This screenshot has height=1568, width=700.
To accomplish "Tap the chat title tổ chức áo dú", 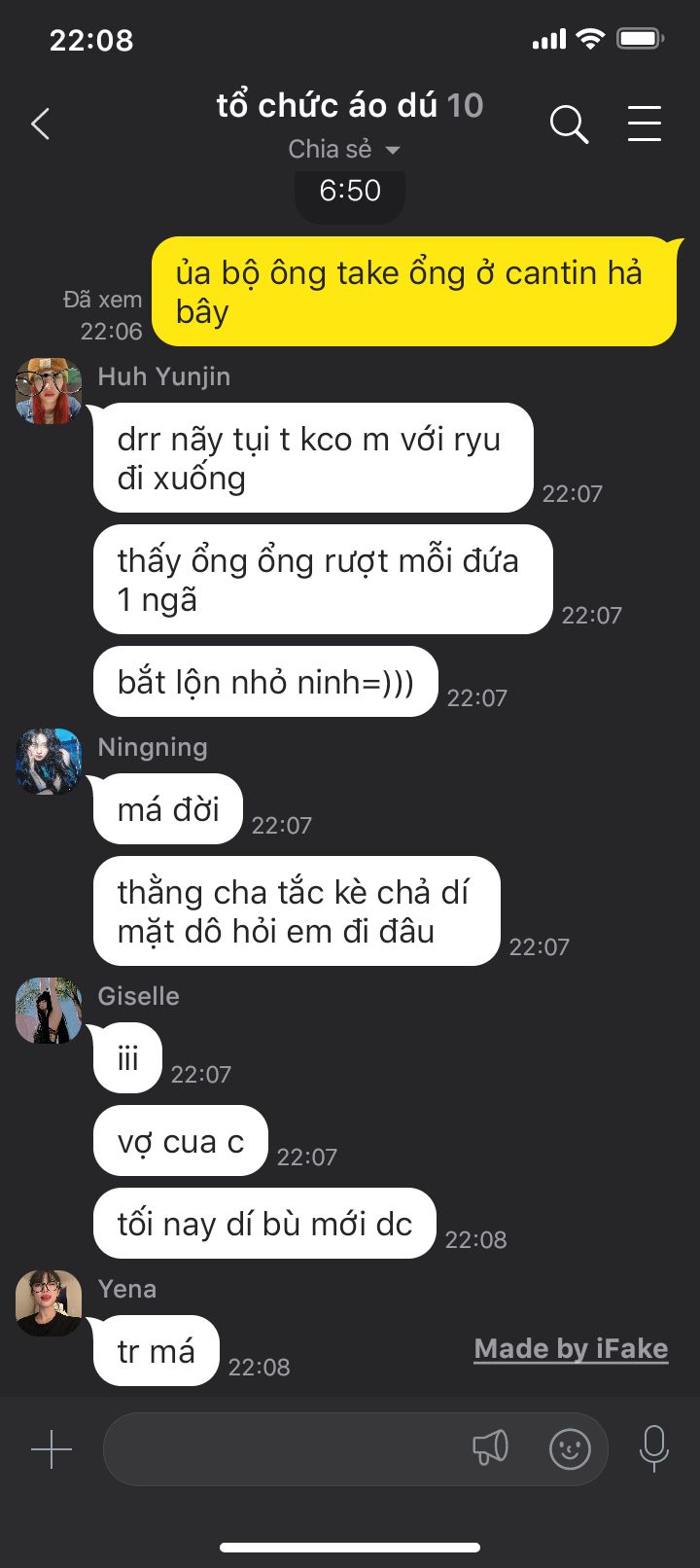I will point(327,105).
